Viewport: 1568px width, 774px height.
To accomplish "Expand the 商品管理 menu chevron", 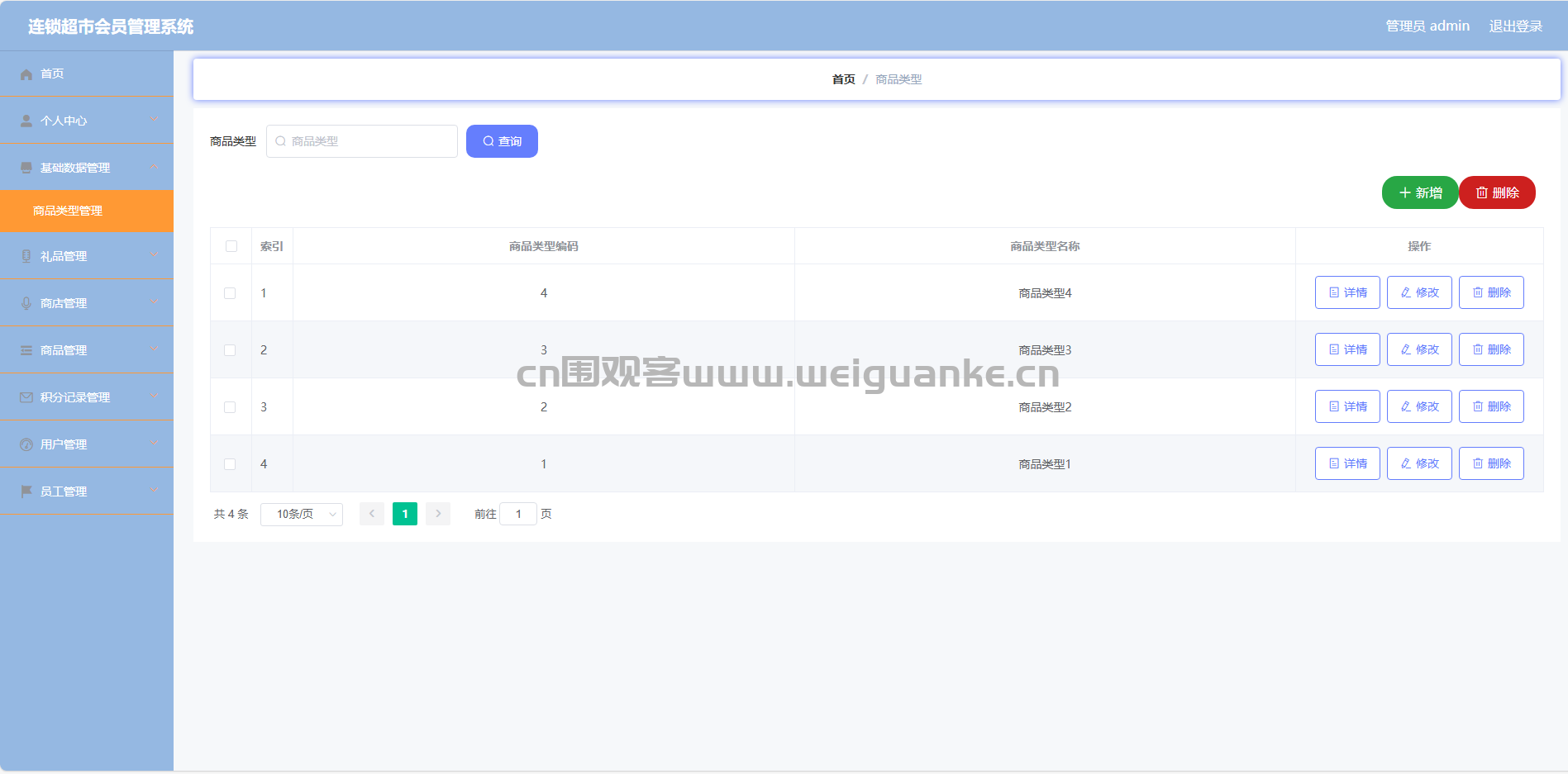I will (154, 349).
